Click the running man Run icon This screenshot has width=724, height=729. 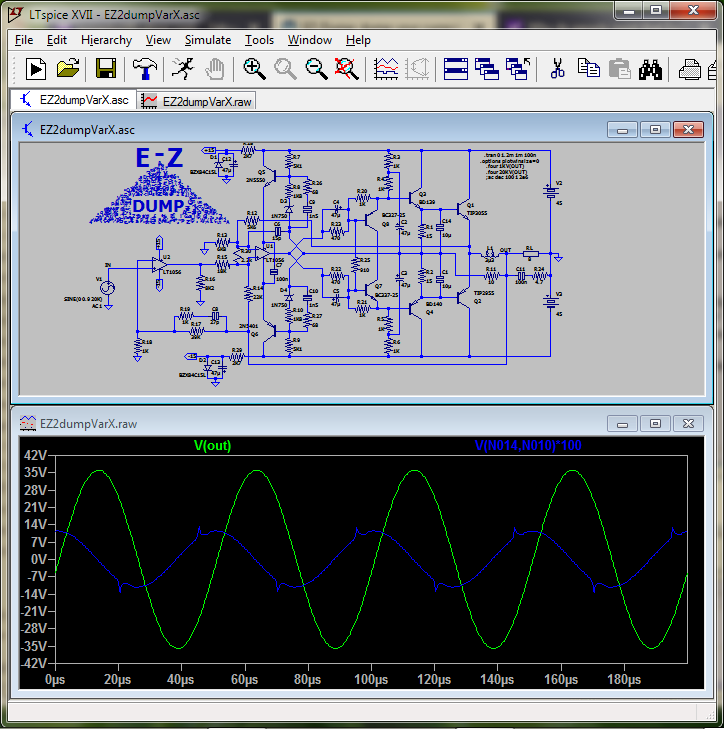(183, 69)
